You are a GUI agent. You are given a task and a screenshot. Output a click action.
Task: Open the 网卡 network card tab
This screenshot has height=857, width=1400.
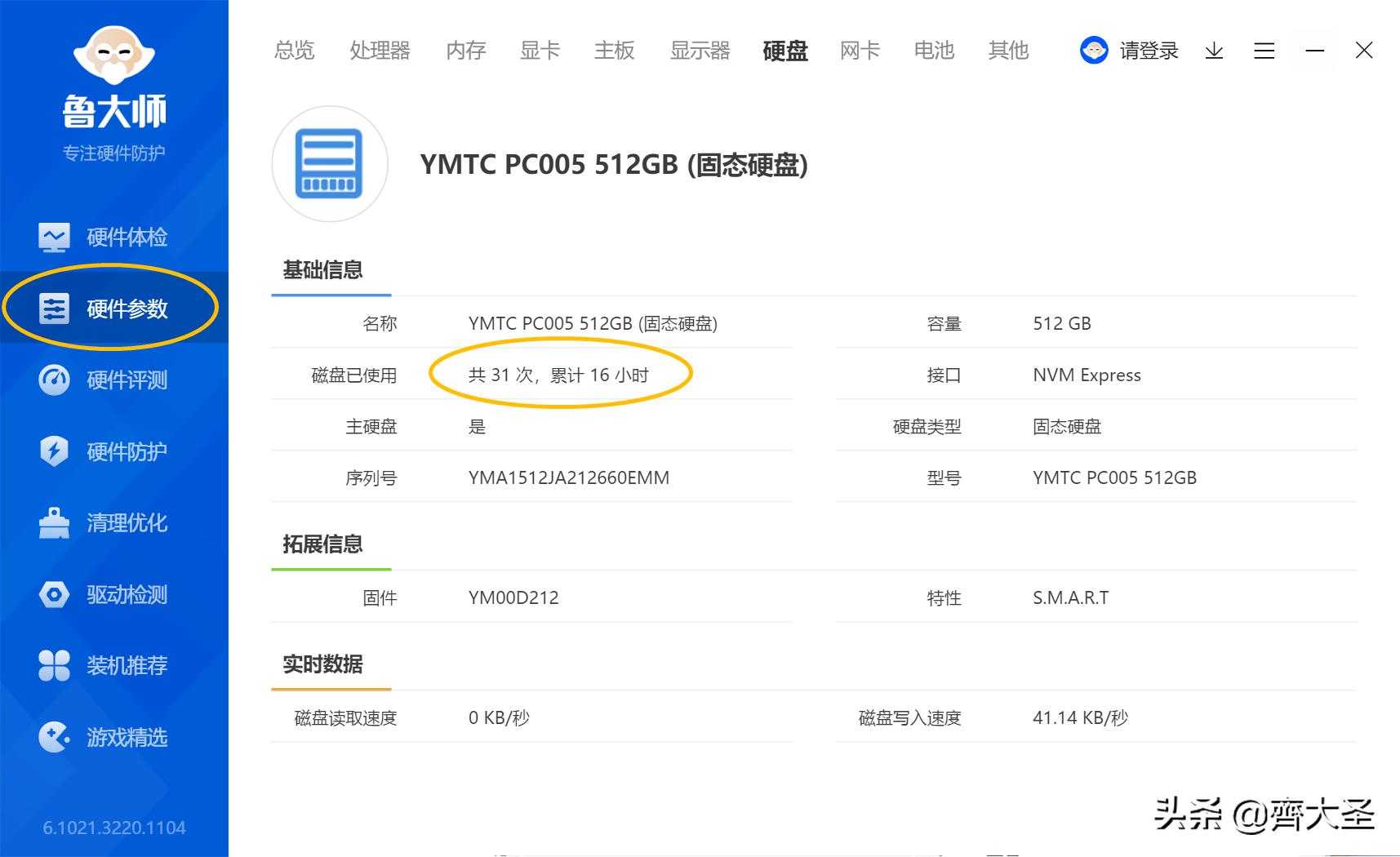click(859, 51)
